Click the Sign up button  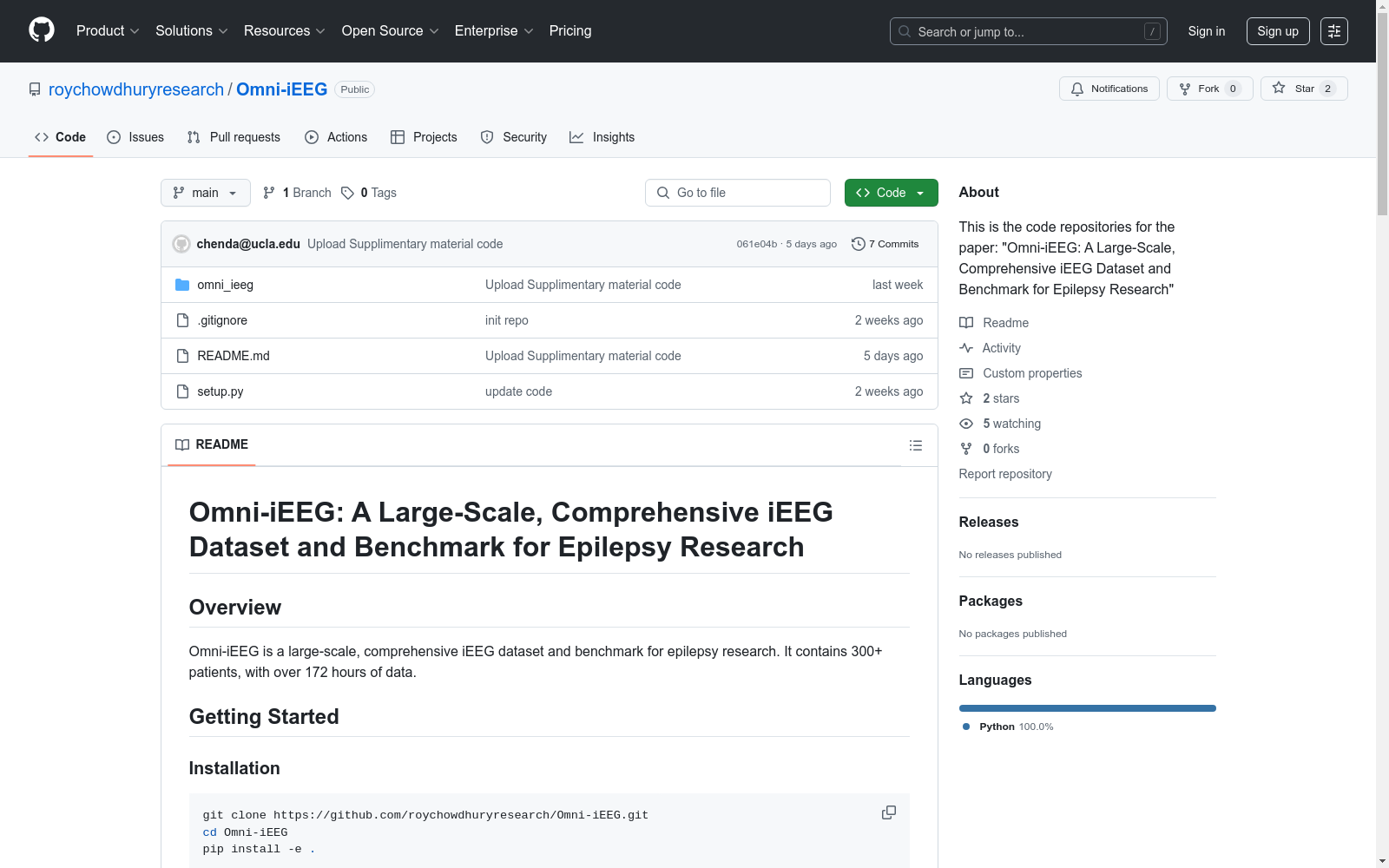point(1278,31)
